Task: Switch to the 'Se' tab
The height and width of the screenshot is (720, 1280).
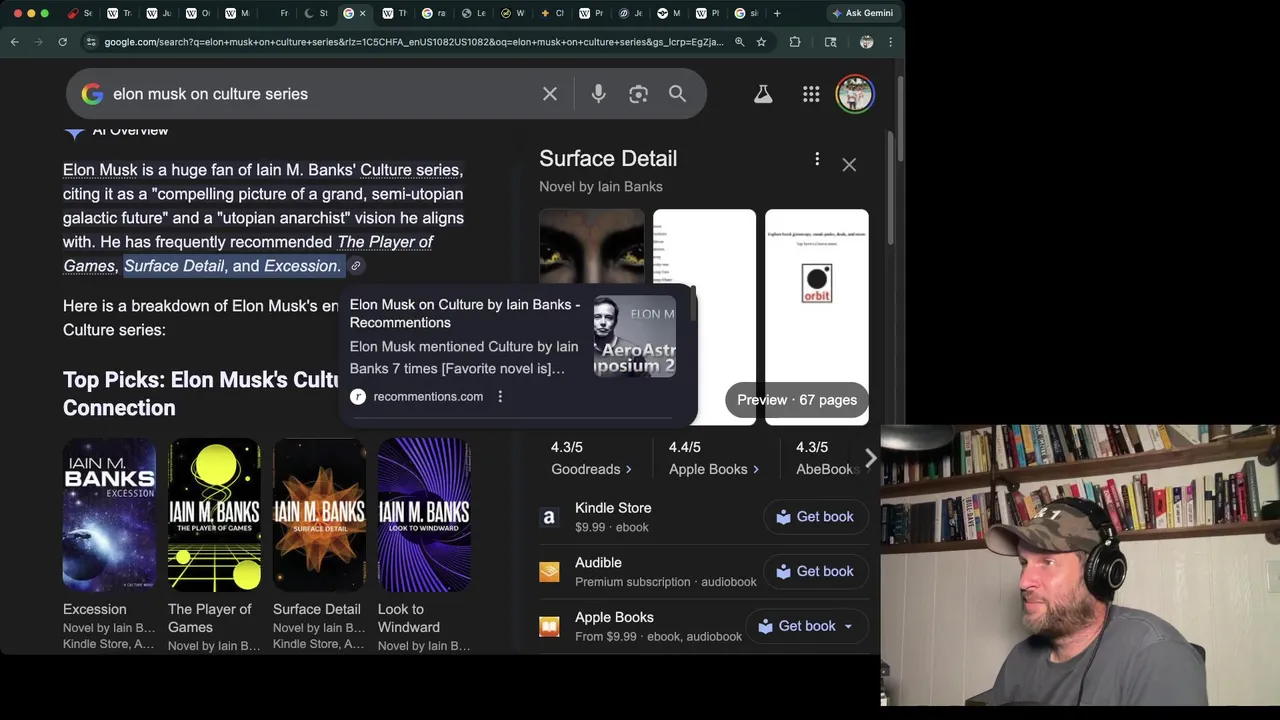Action: pyautogui.click(x=80, y=13)
